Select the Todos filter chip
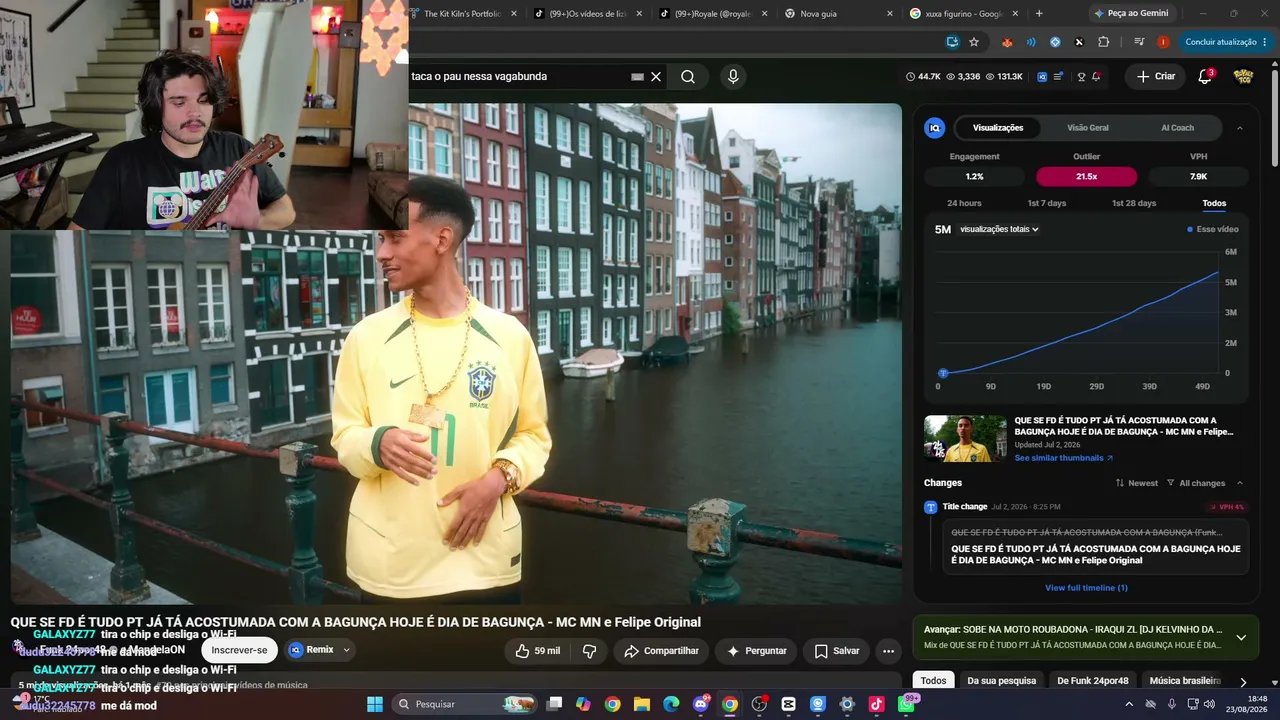 click(x=933, y=681)
